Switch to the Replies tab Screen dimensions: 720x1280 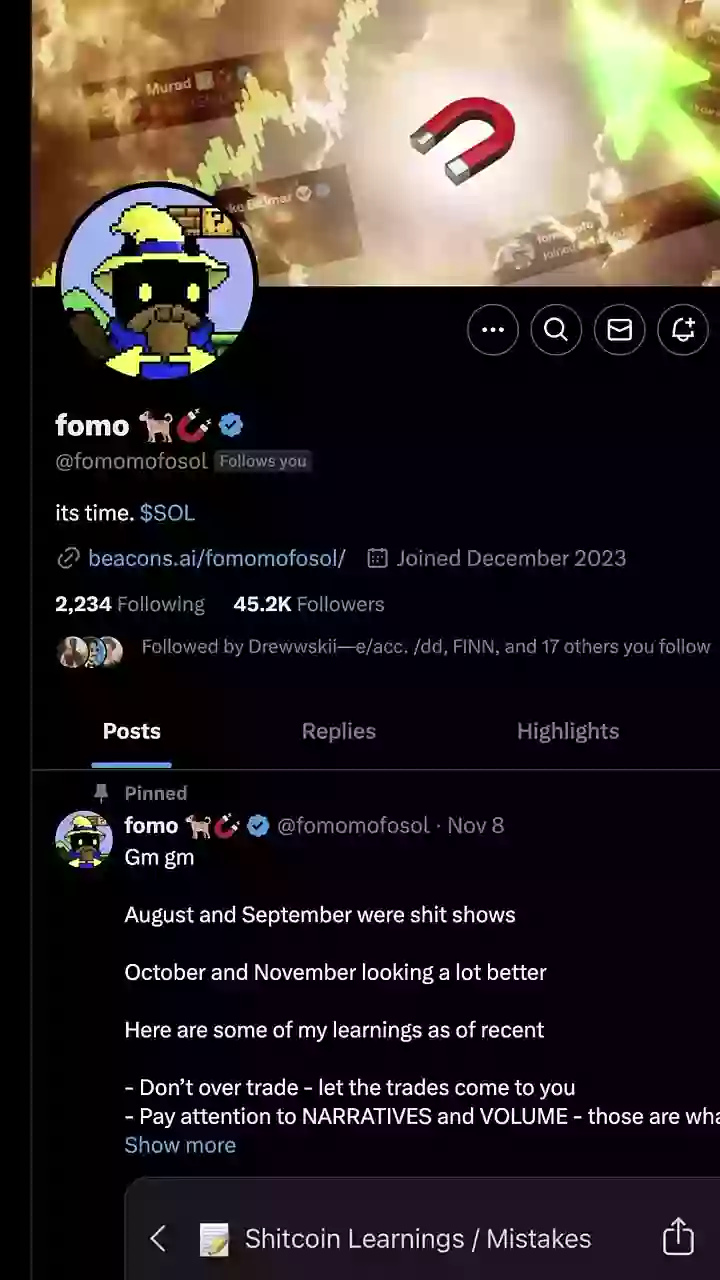tap(339, 731)
